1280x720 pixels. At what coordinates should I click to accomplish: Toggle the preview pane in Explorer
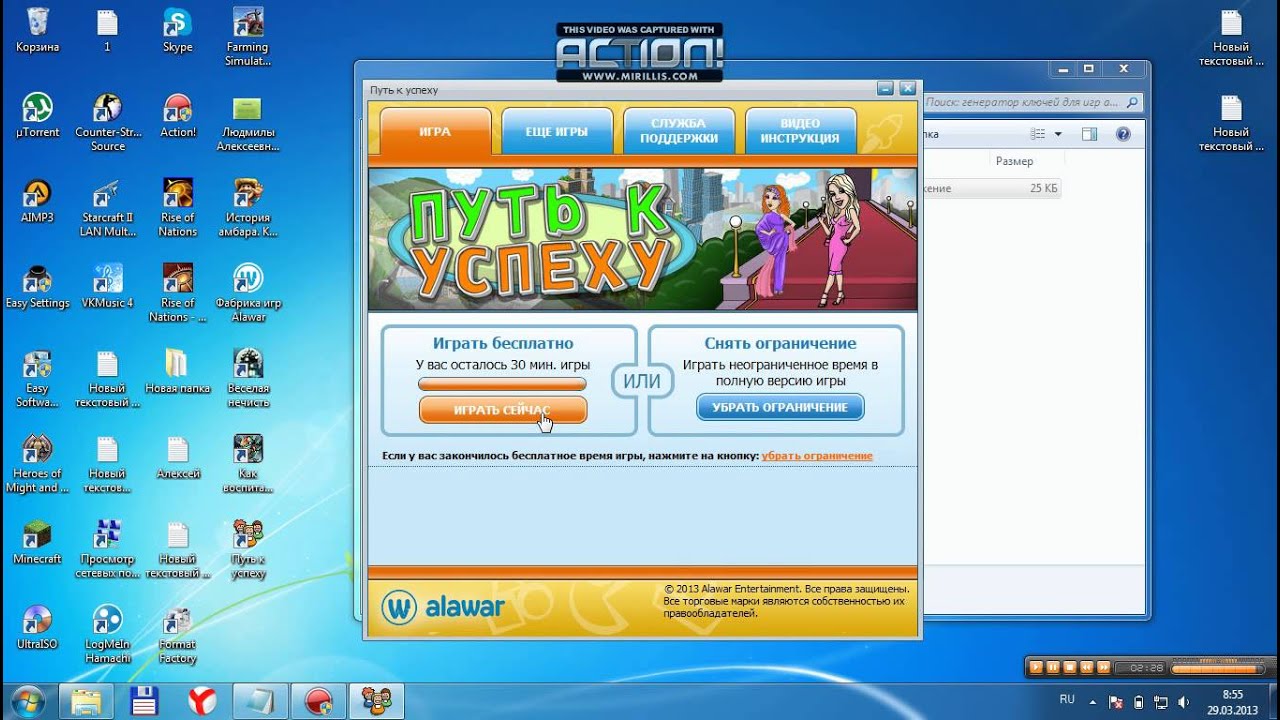(1089, 134)
